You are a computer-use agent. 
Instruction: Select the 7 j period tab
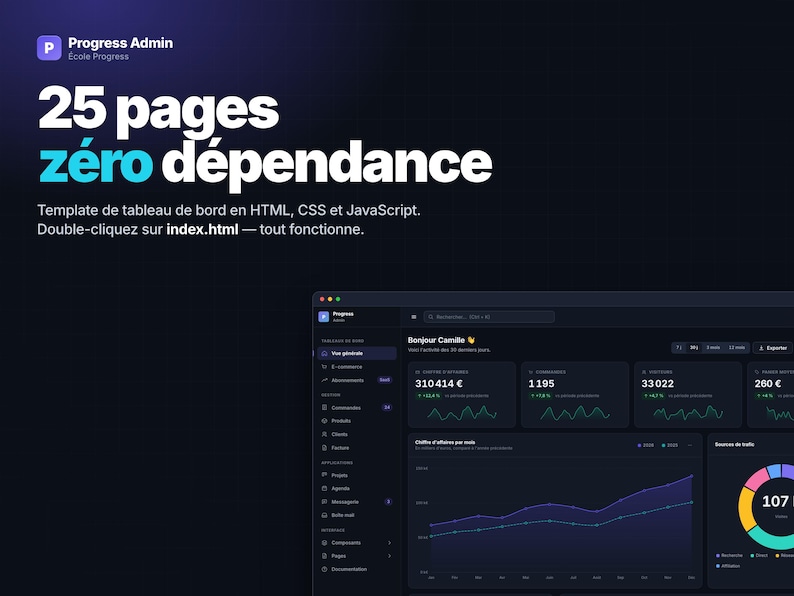[679, 347]
